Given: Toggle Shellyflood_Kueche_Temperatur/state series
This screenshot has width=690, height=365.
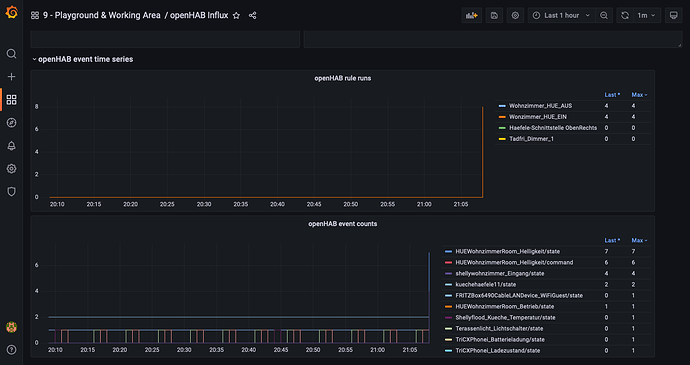Looking at the screenshot, I should pos(506,317).
